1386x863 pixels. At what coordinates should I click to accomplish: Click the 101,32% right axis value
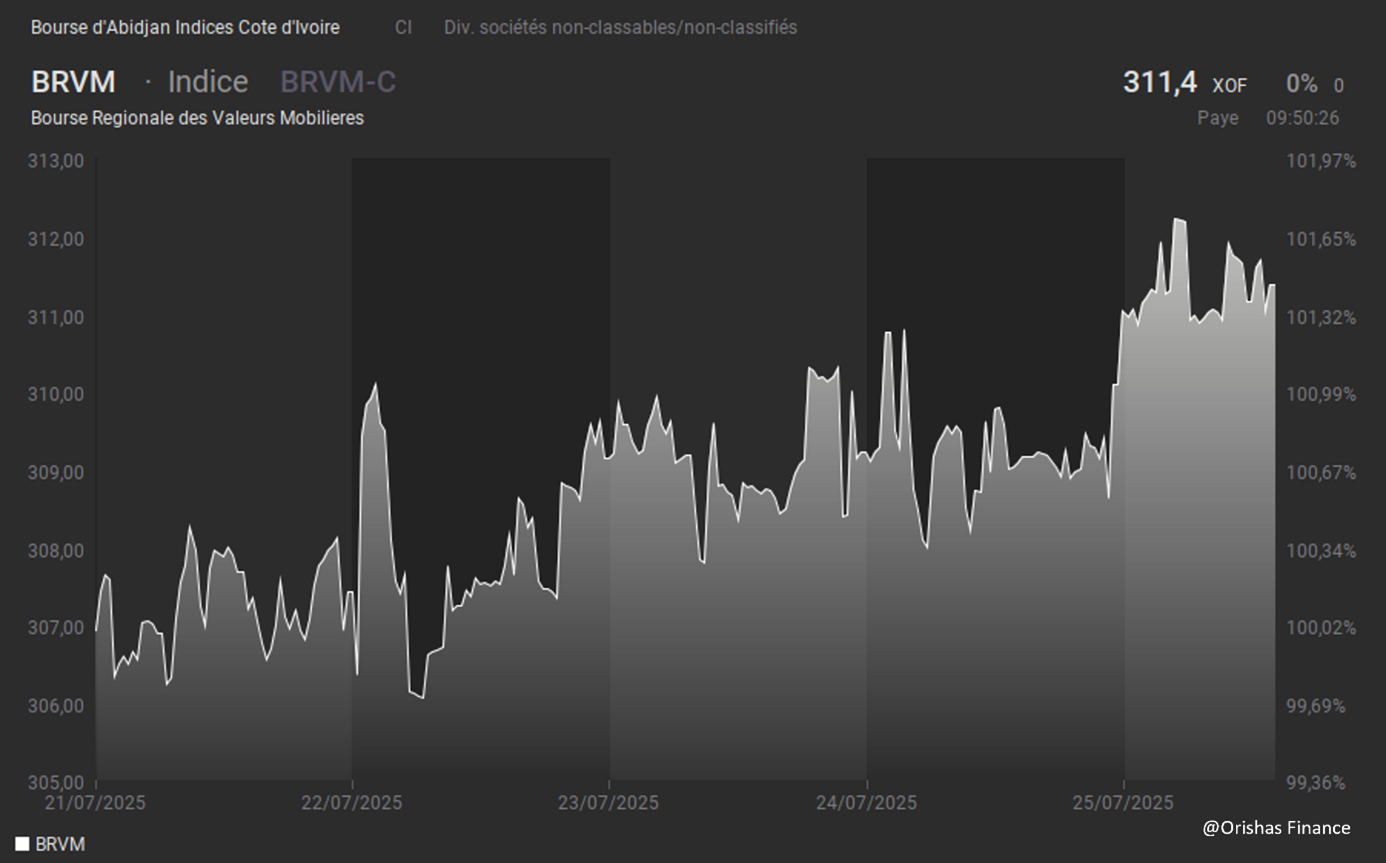[x=1321, y=317]
